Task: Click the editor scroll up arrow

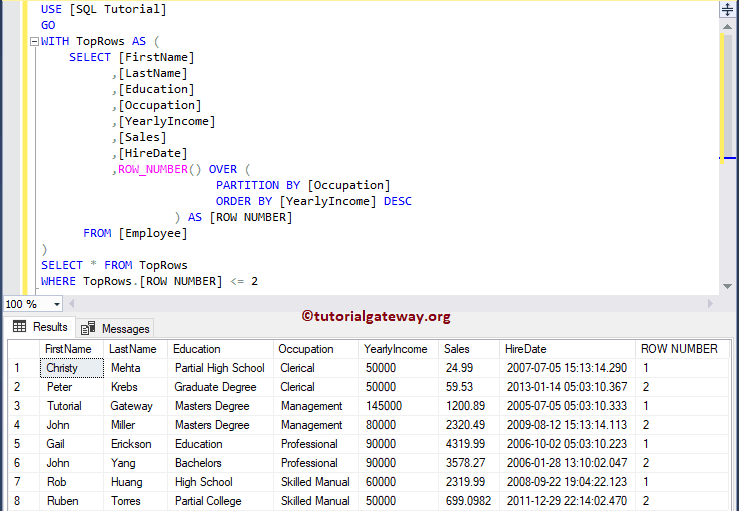Action: (x=727, y=25)
